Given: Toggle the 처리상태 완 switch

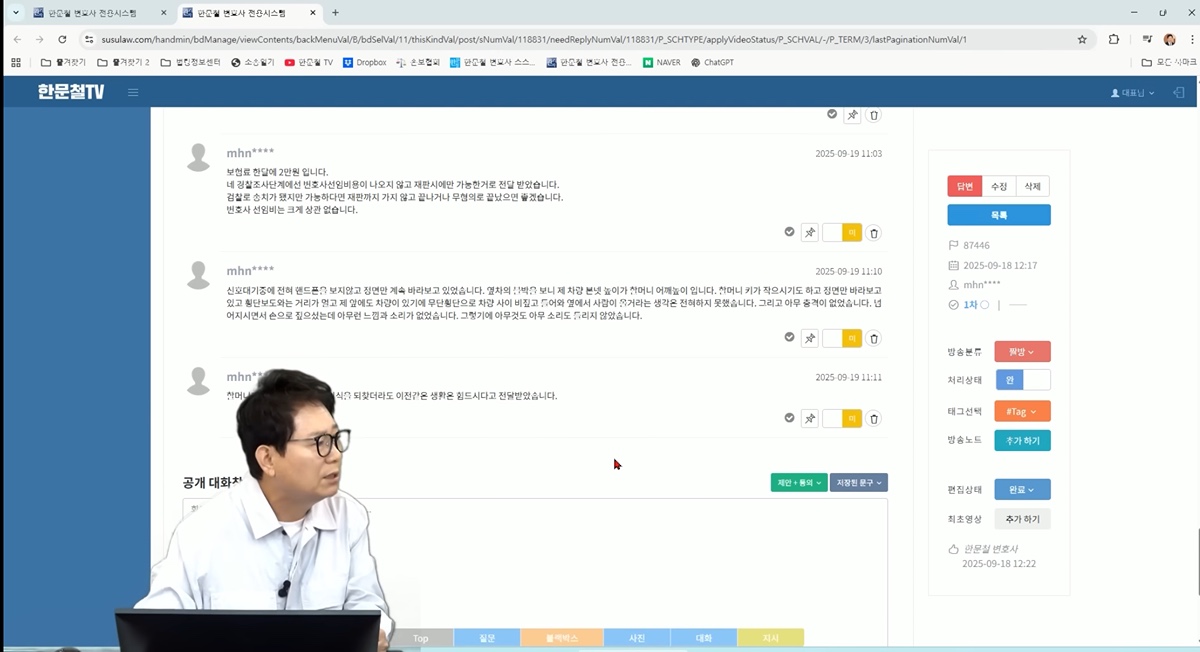Looking at the screenshot, I should (1022, 380).
